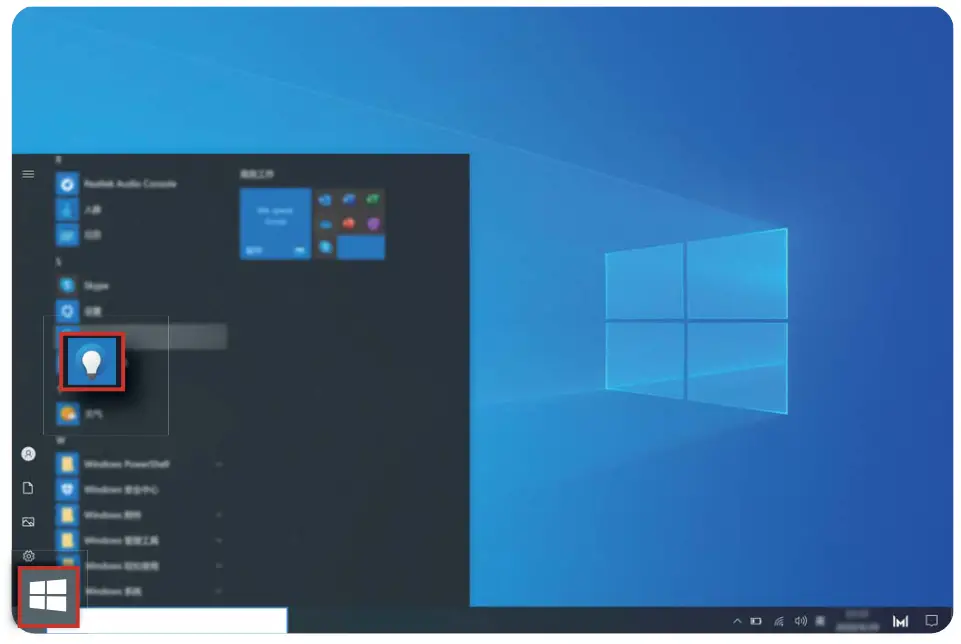This screenshot has height=644, width=961.
Task: Open user account icon in Start sidebar
Action: click(28, 453)
